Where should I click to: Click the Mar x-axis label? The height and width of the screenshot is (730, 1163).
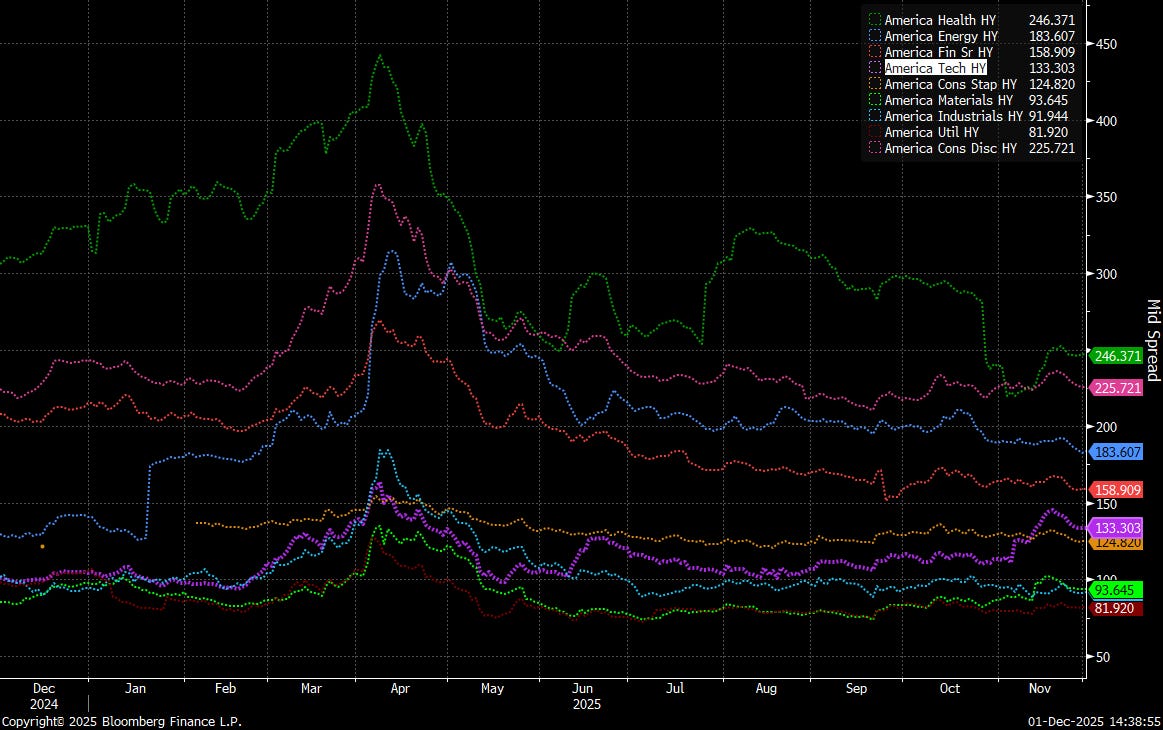click(x=312, y=688)
